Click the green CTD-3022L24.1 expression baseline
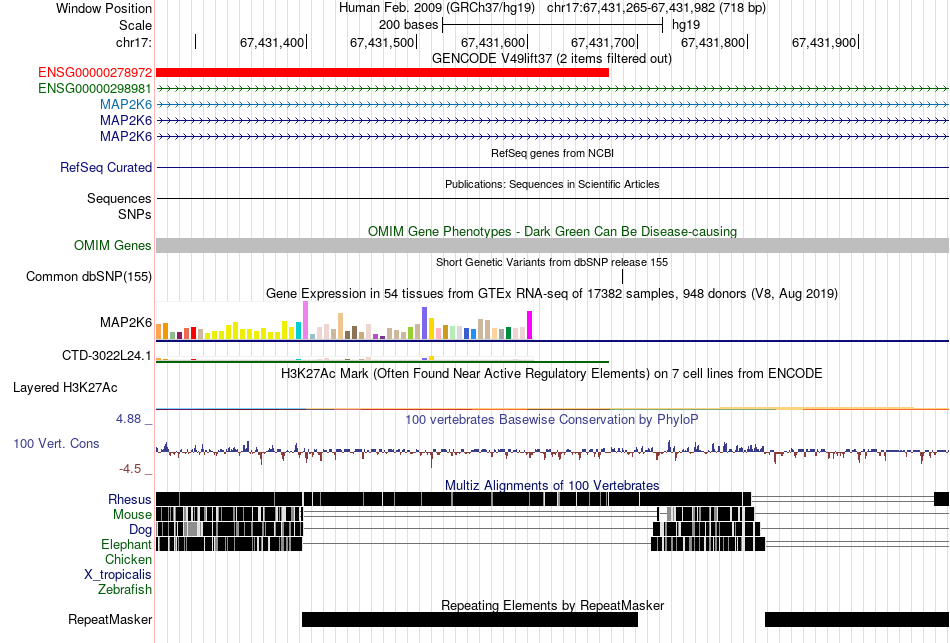This screenshot has width=950, height=643. click(x=382, y=362)
